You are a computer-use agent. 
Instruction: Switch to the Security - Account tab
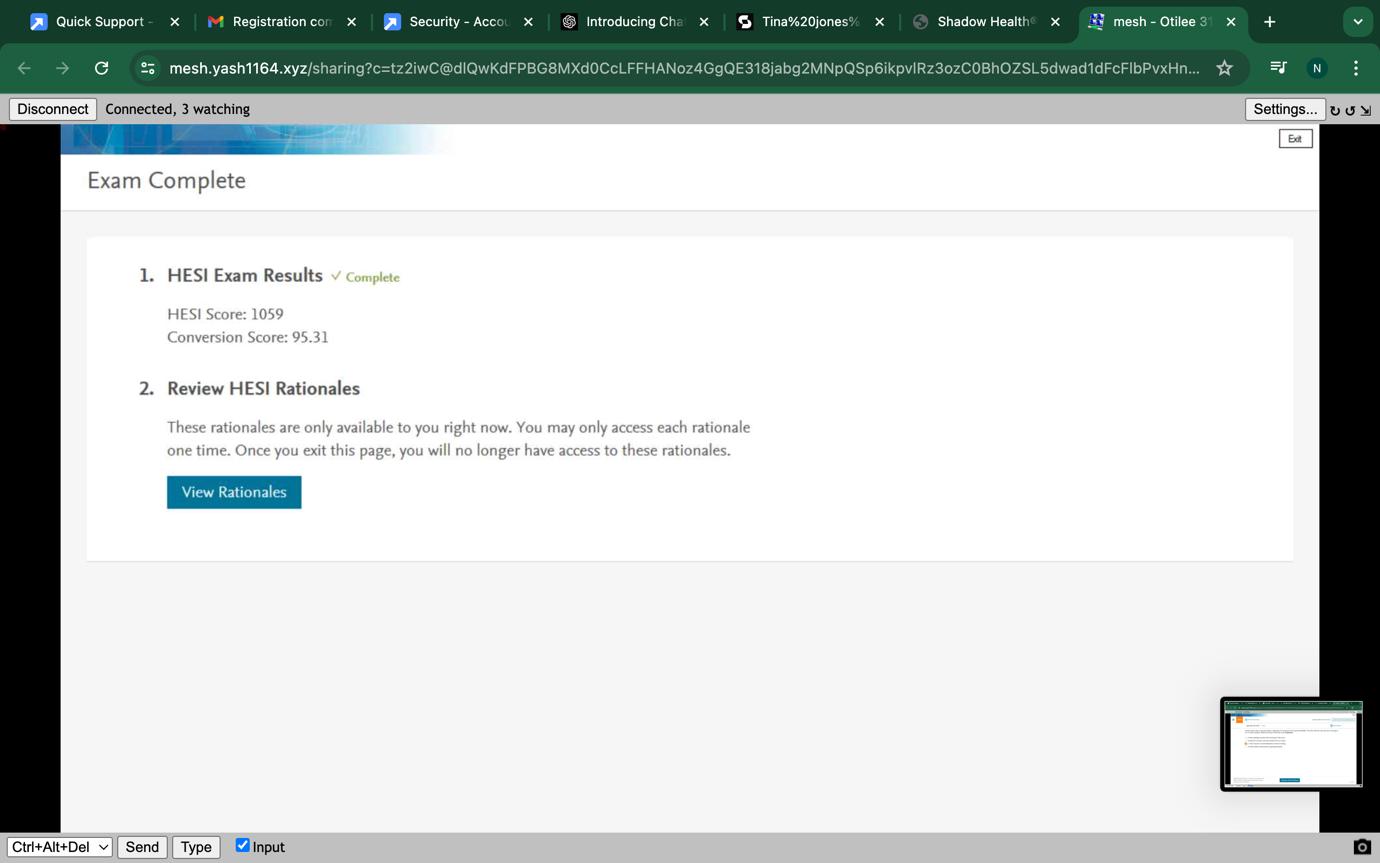coord(458,21)
